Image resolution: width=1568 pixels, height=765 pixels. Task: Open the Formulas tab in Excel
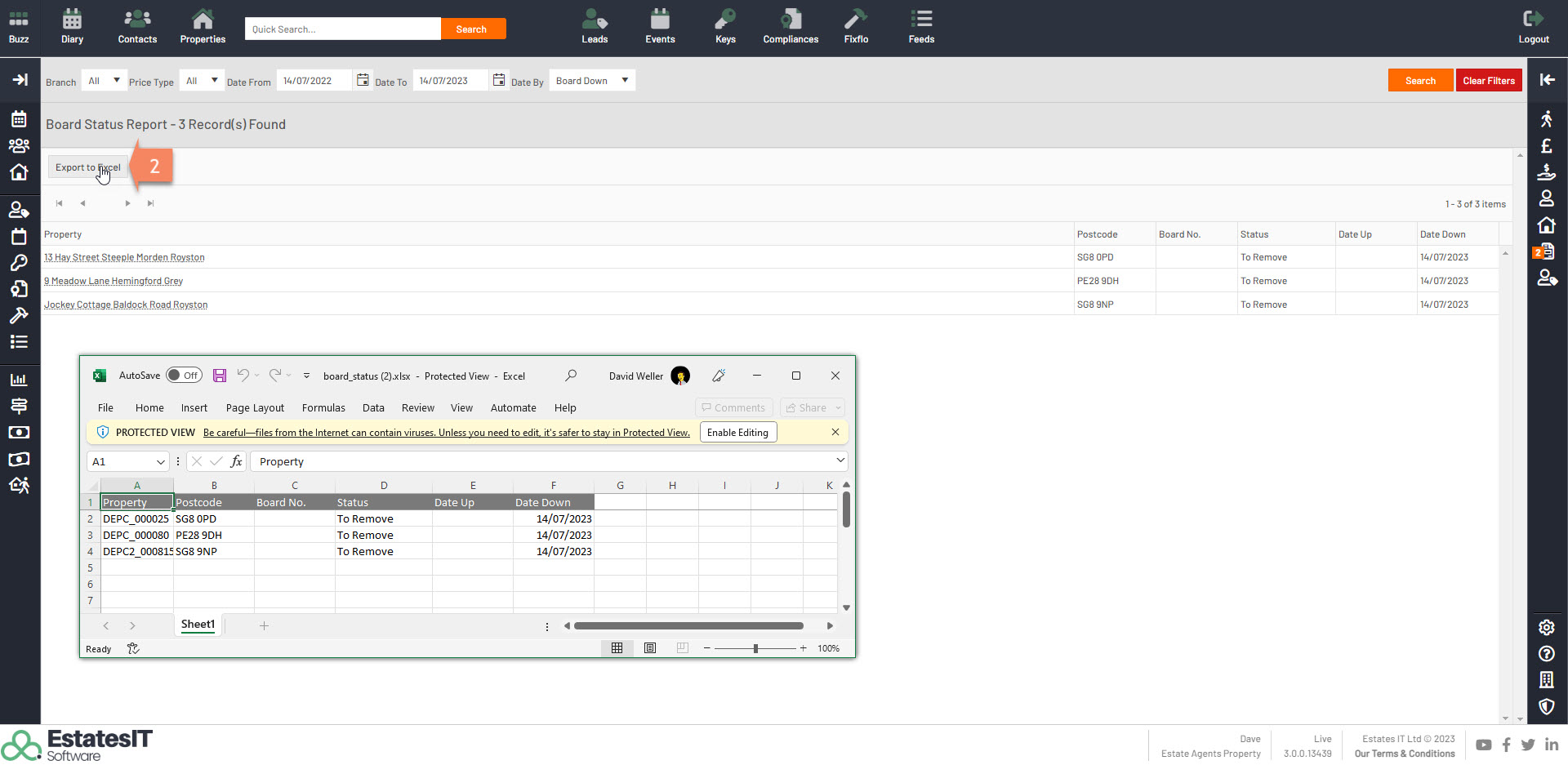coord(323,408)
